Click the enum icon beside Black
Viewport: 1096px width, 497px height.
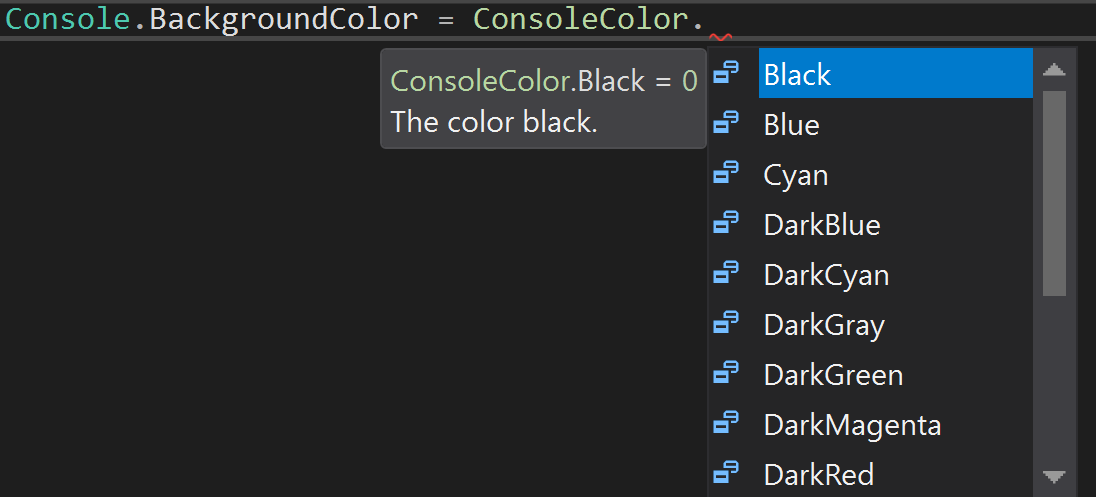(x=726, y=73)
